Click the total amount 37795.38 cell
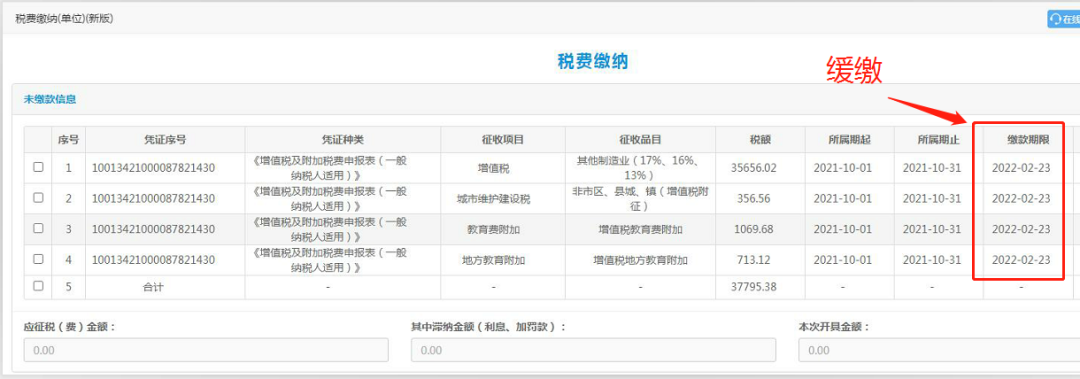1080x379 pixels. click(x=754, y=287)
